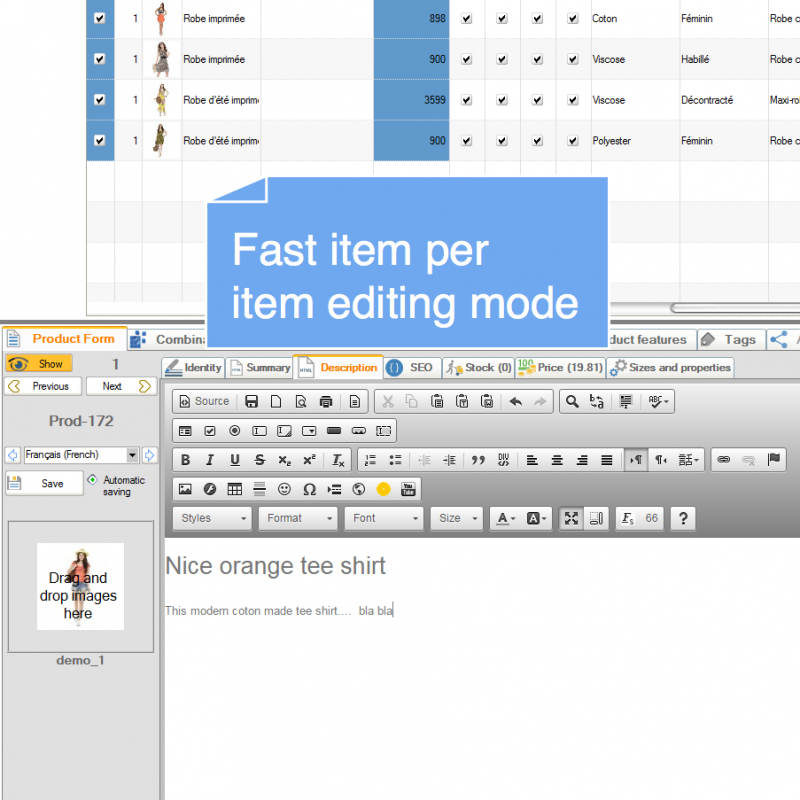The image size is (800, 800).
Task: Maximize the editor area
Action: [571, 518]
